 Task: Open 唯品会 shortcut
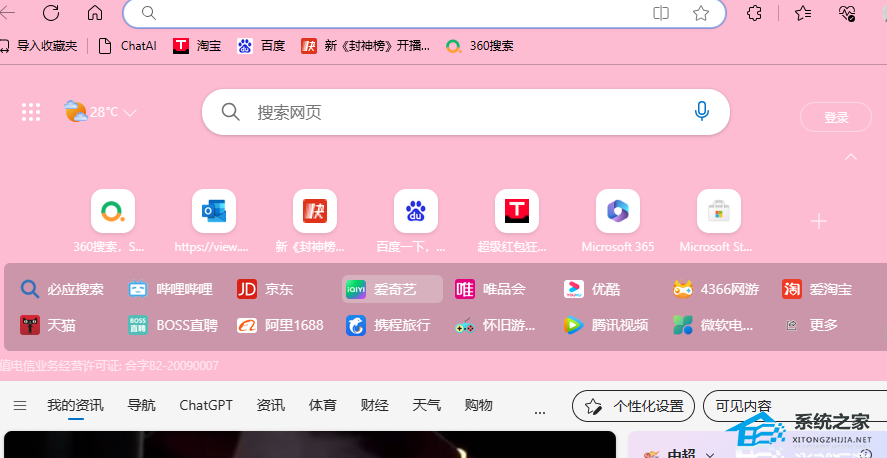tap(490, 290)
